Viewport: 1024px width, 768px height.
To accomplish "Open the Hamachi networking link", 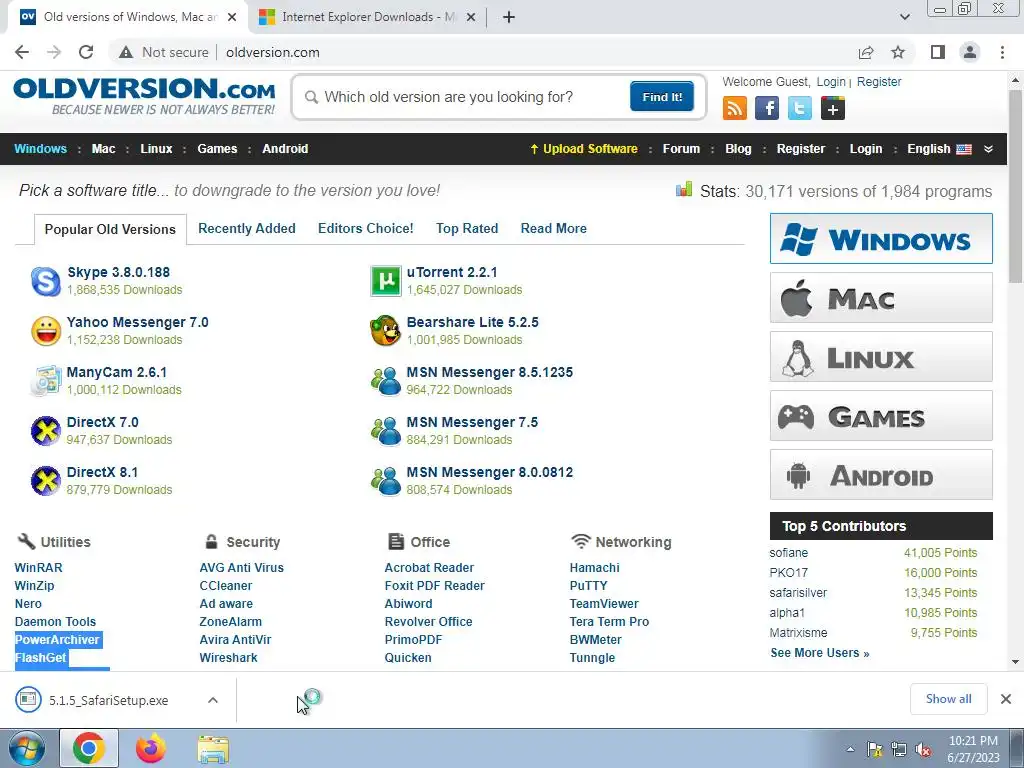I will tap(594, 568).
